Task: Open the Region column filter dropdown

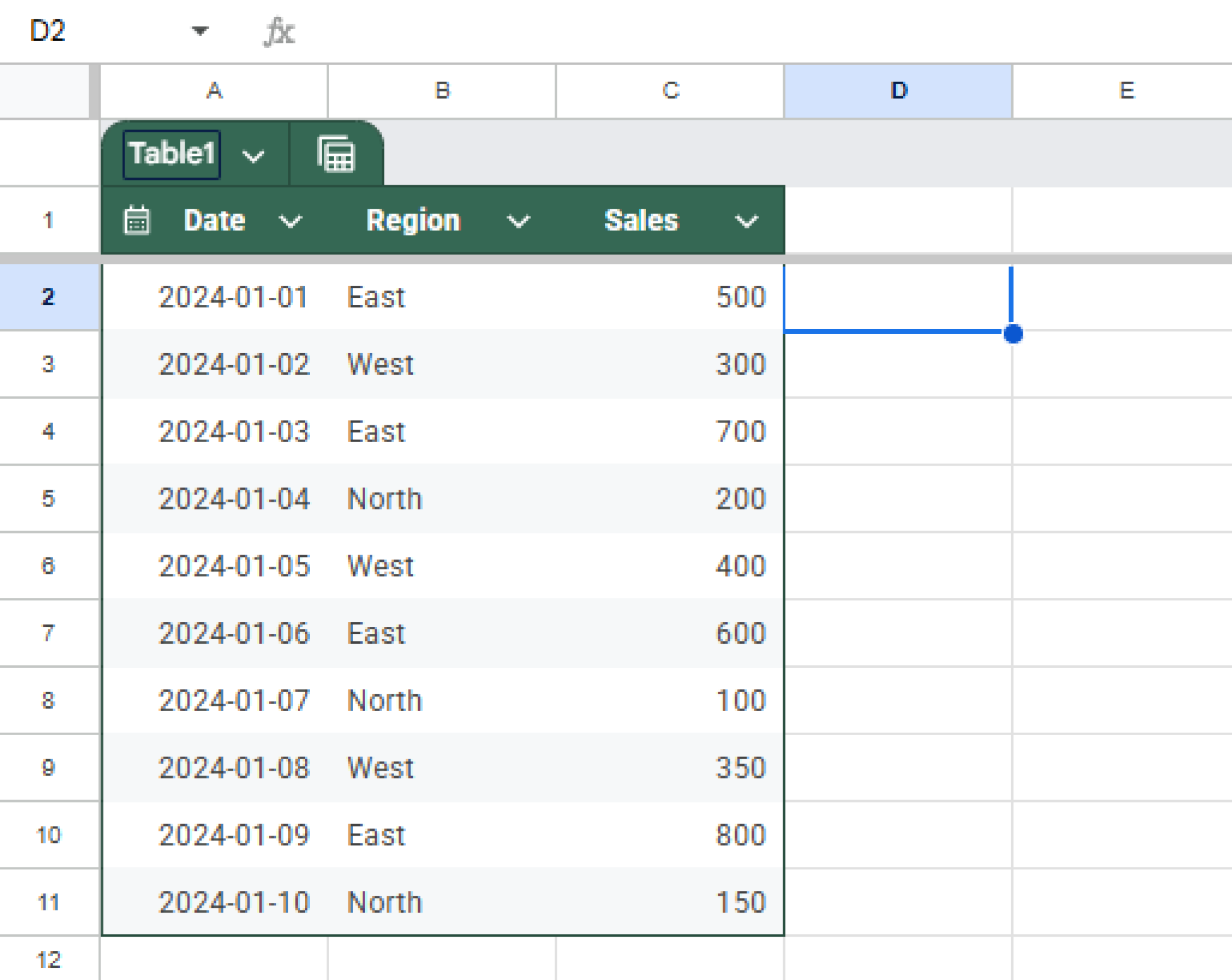Action: point(518,222)
